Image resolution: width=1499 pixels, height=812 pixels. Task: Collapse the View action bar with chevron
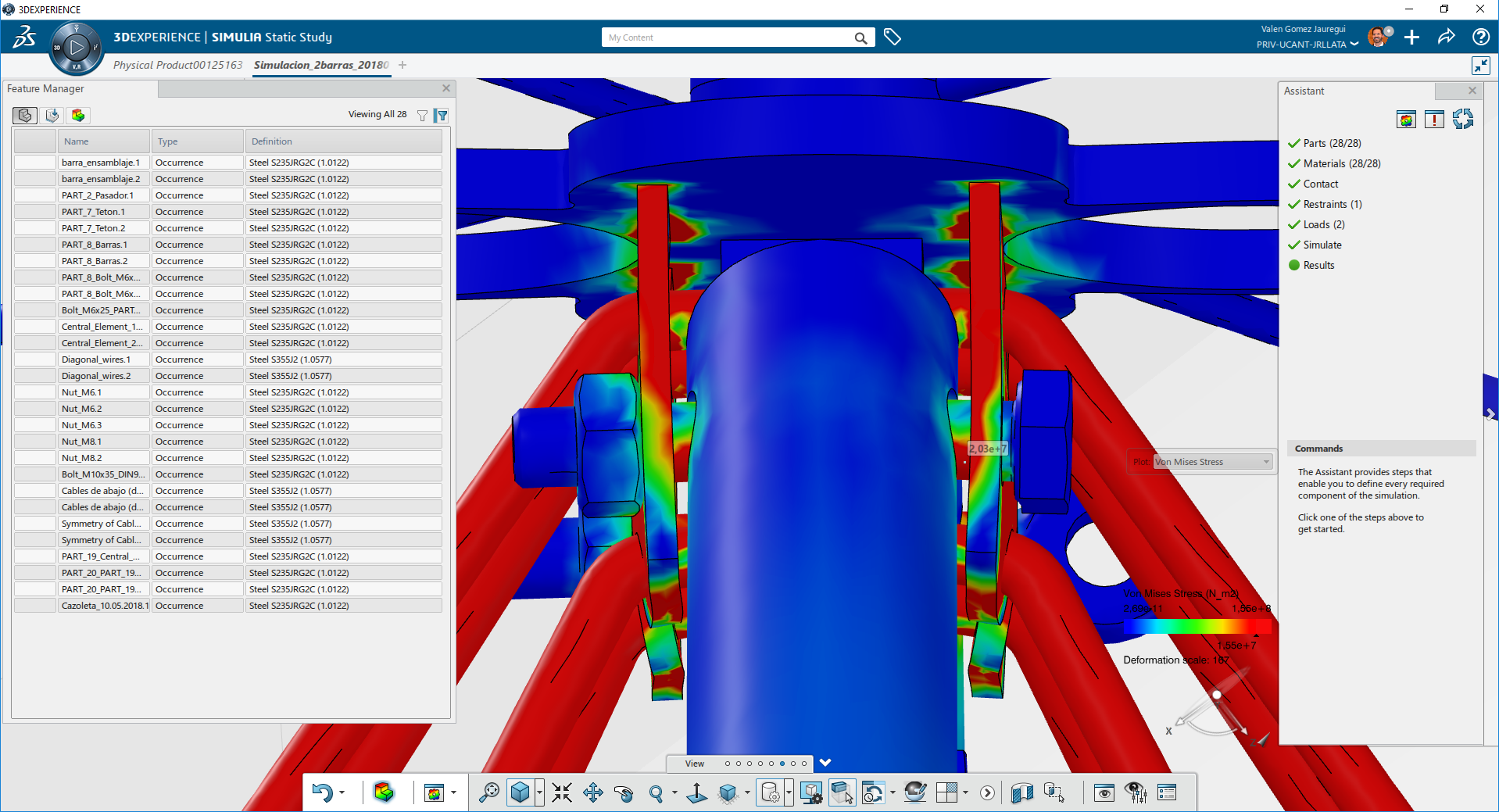[x=825, y=763]
